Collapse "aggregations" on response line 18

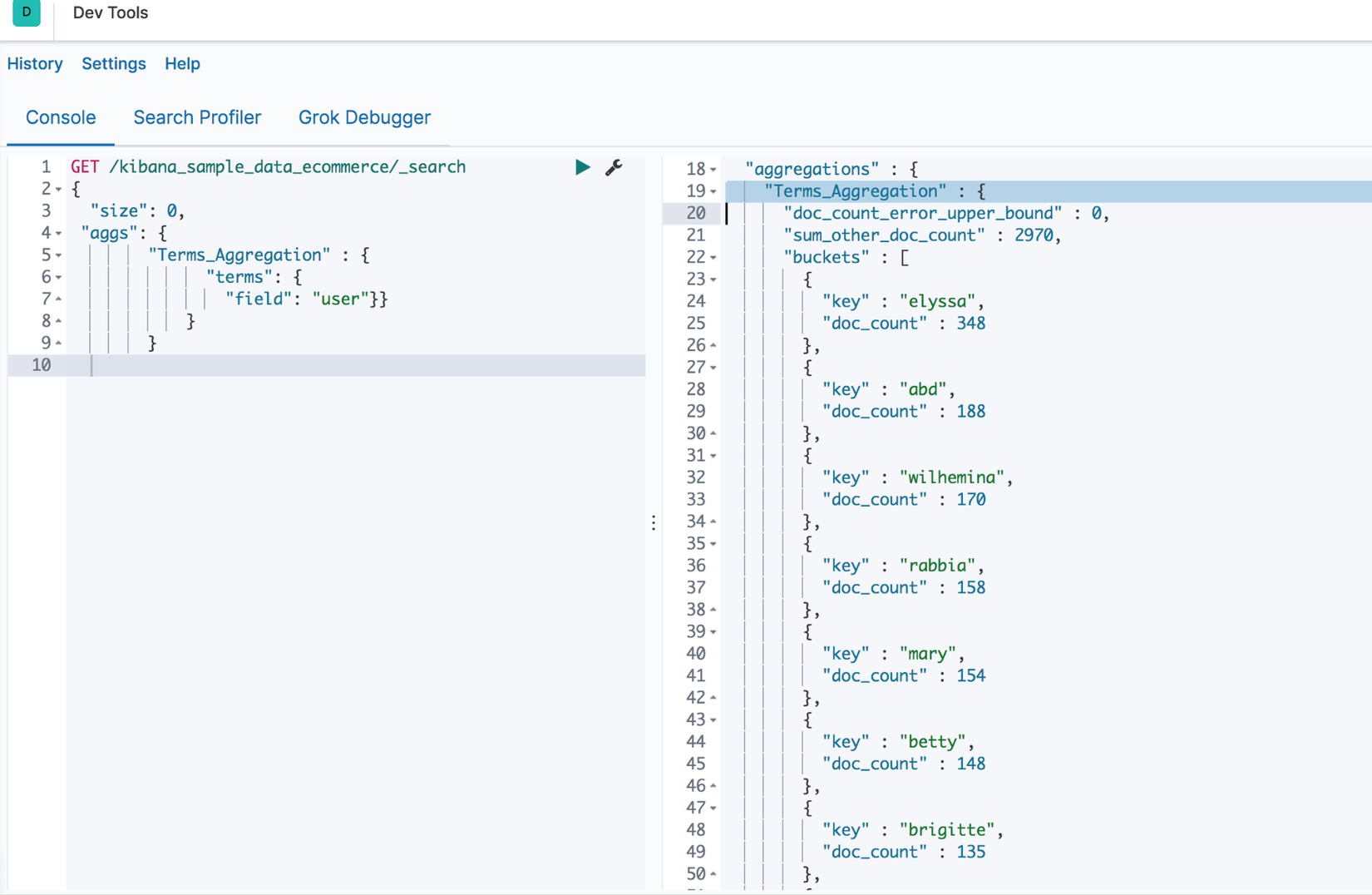pos(713,170)
